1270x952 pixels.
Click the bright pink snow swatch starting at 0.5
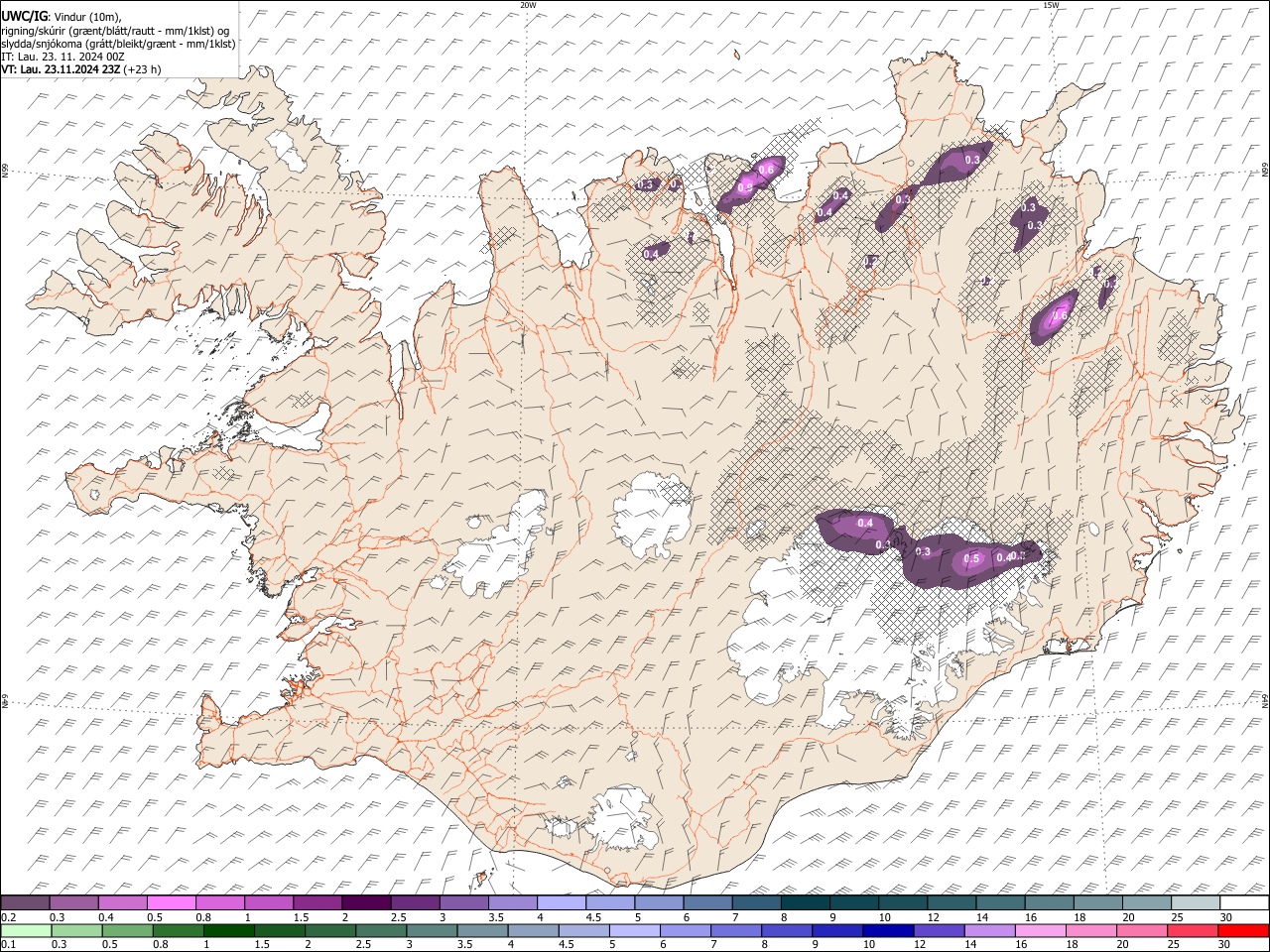(x=171, y=903)
